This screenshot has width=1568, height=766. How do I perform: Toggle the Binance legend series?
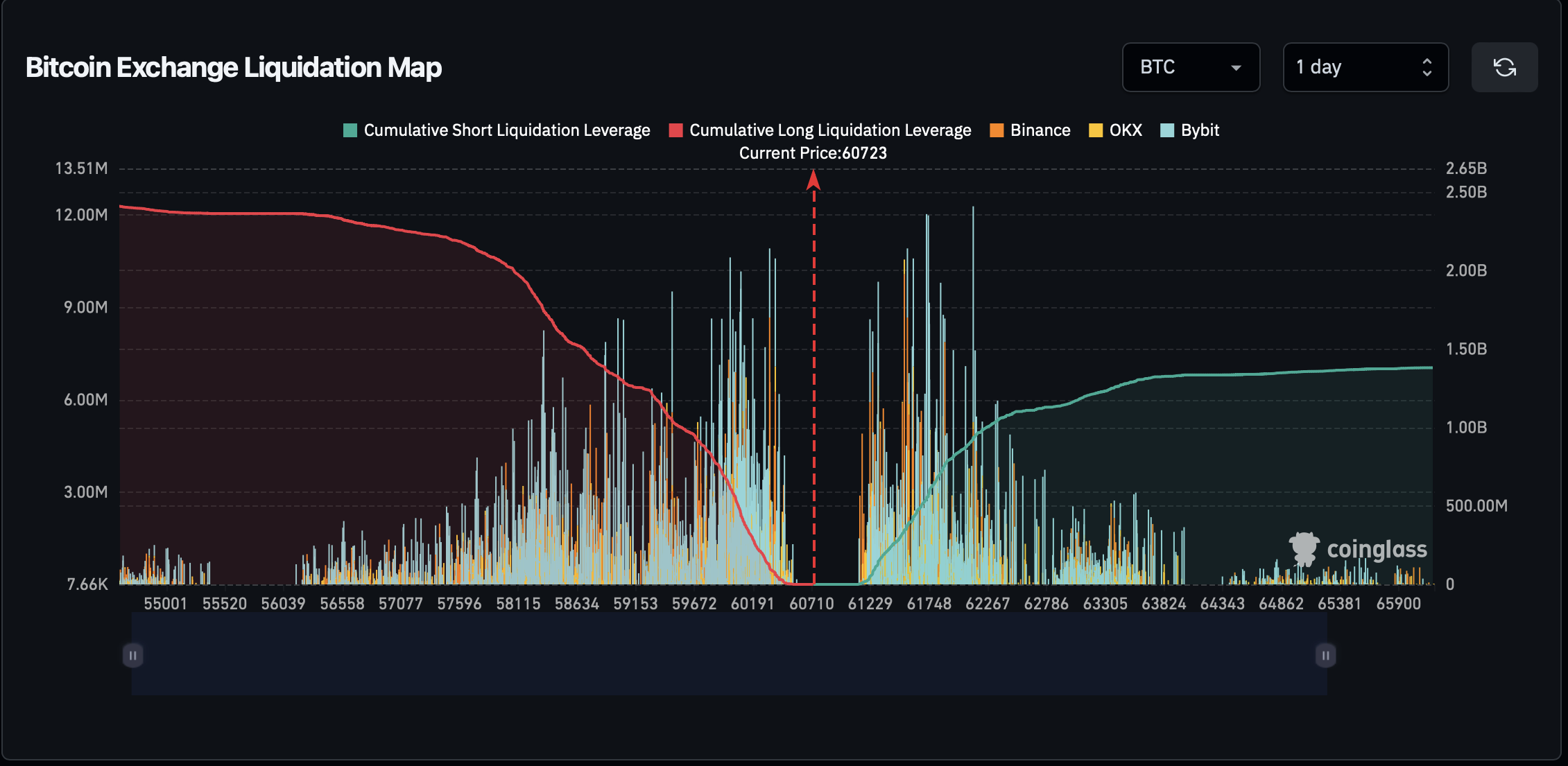coord(1030,130)
